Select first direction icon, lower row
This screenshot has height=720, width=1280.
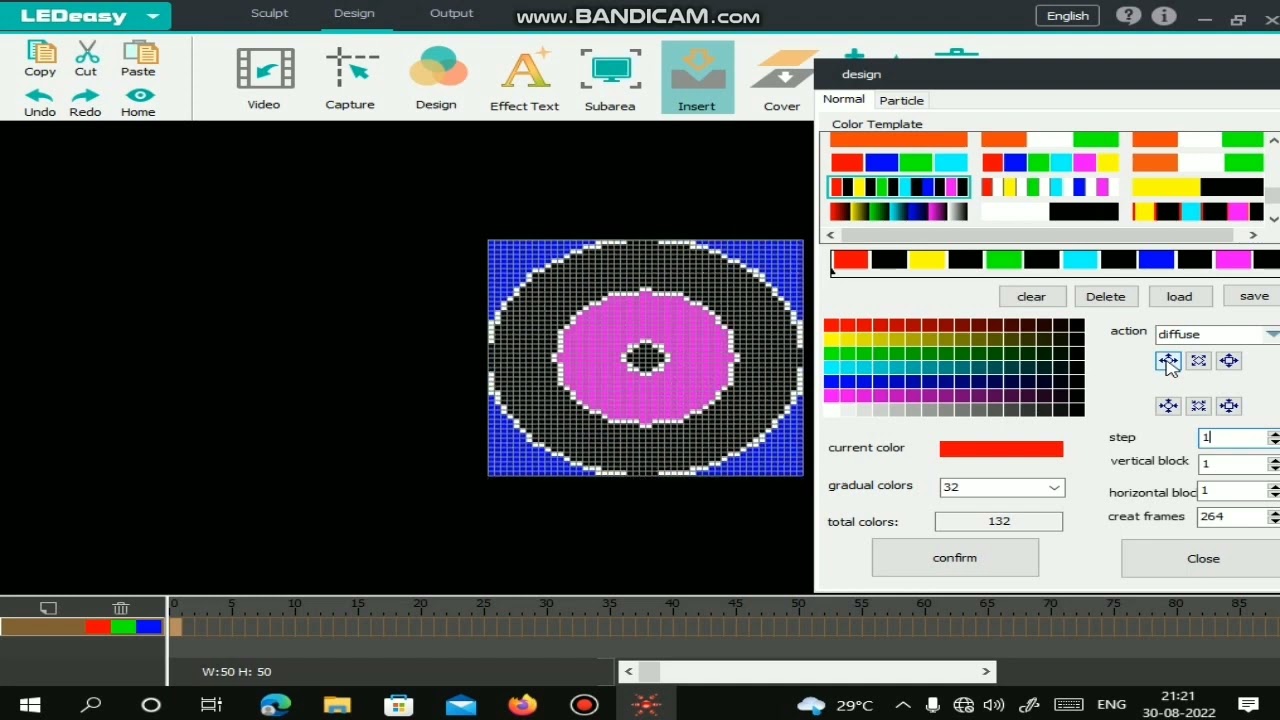click(x=1168, y=405)
